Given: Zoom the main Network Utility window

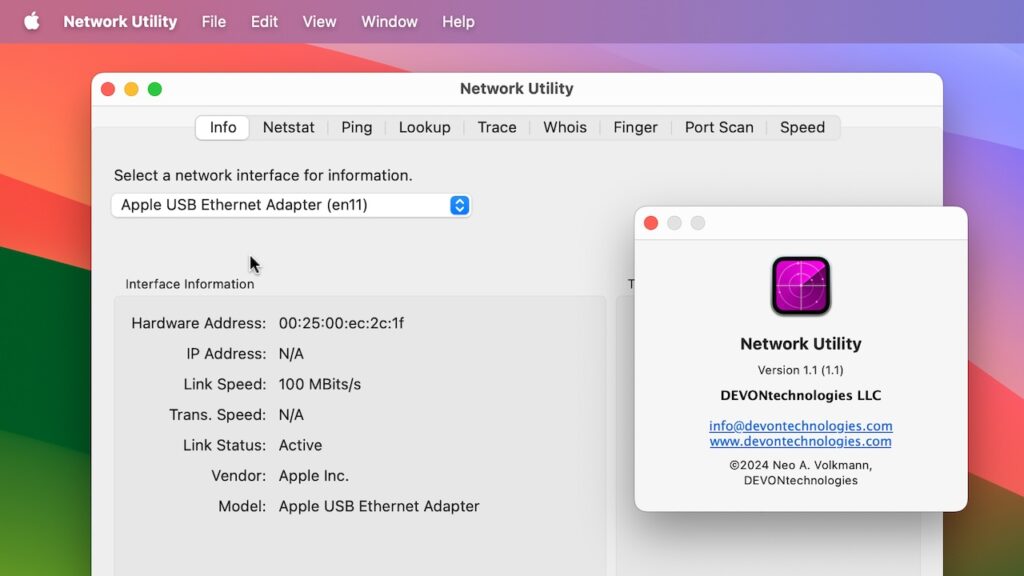Looking at the screenshot, I should coord(155,89).
